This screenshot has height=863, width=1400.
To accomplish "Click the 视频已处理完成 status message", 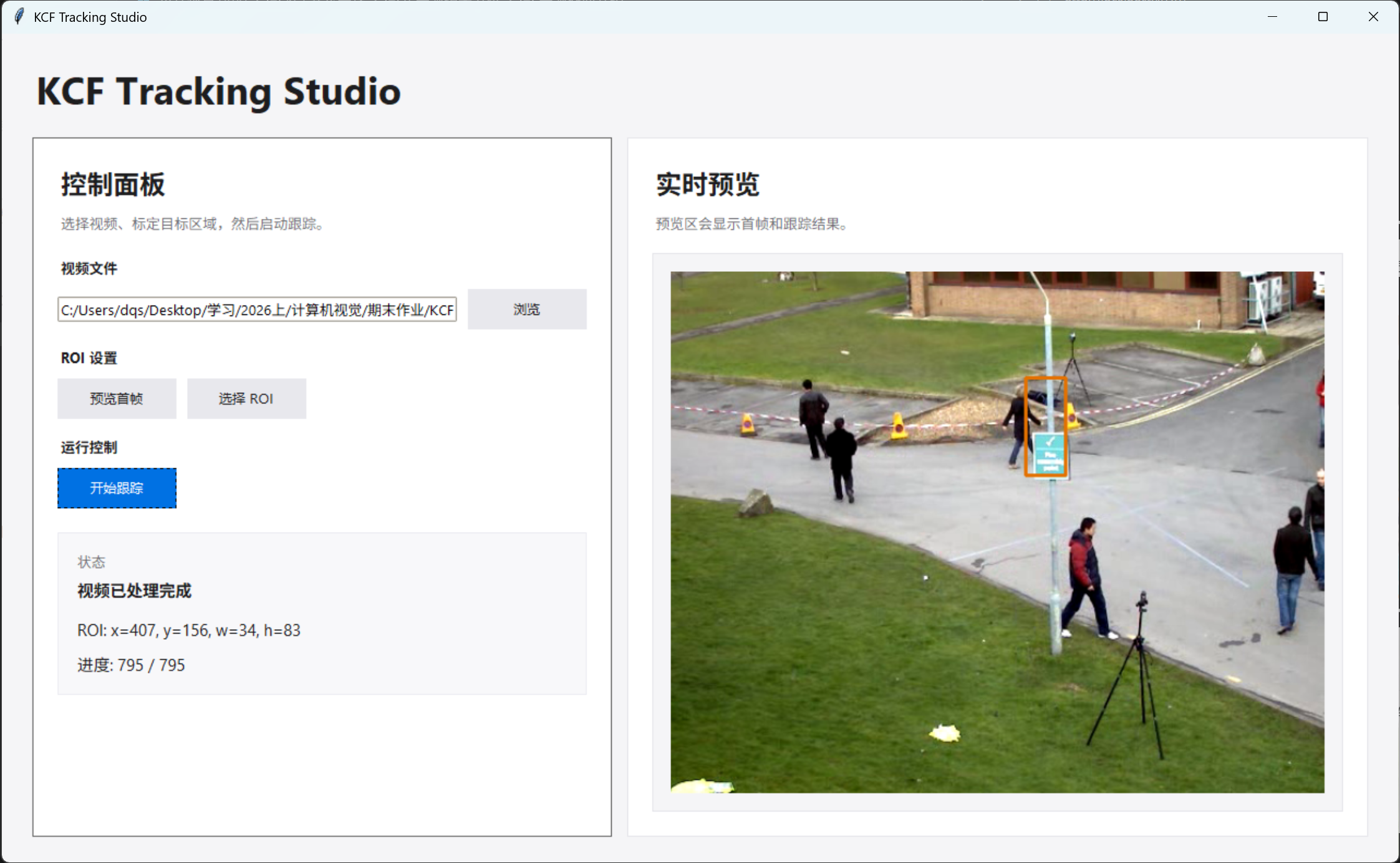I will pyautogui.click(x=134, y=591).
